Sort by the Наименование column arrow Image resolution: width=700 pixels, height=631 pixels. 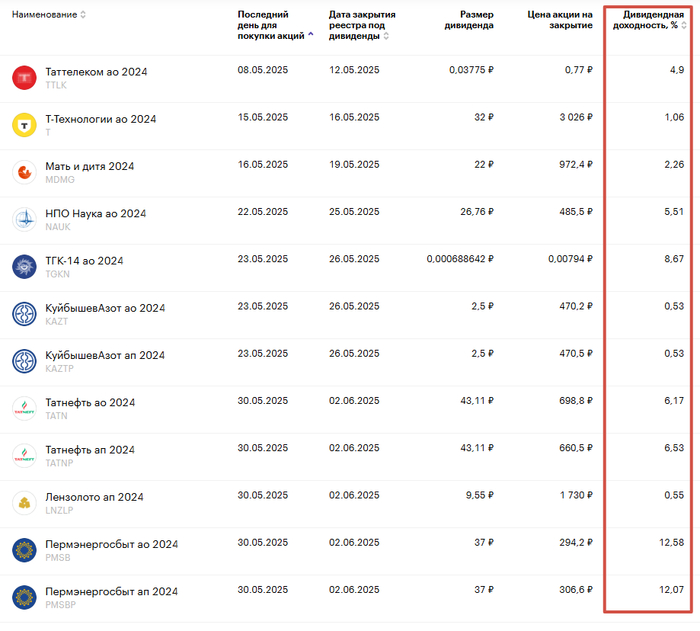click(83, 15)
